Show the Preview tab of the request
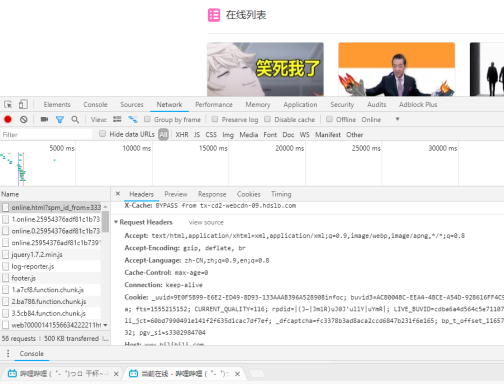 tap(176, 194)
